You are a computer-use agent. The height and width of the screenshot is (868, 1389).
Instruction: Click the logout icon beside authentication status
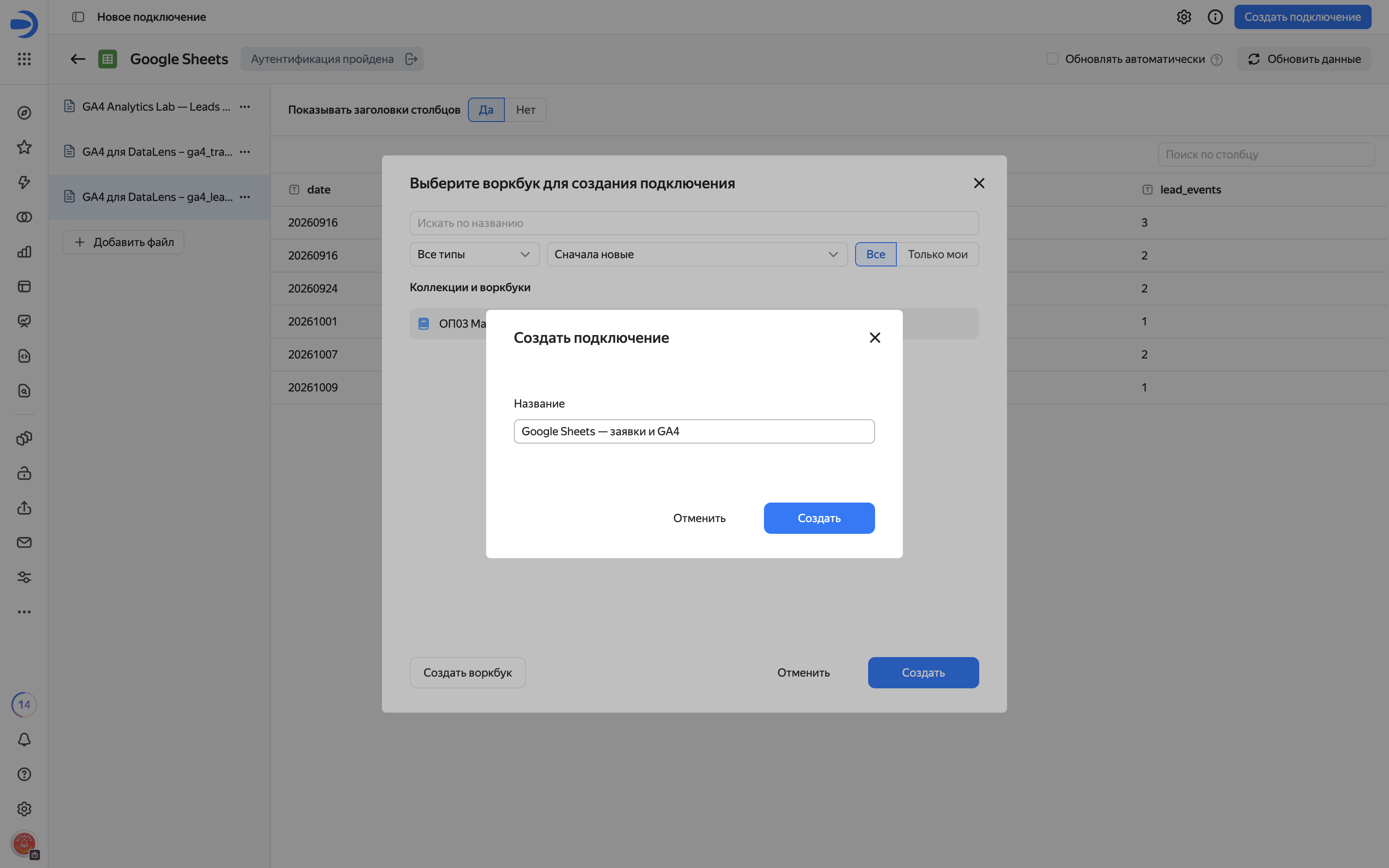click(411, 59)
